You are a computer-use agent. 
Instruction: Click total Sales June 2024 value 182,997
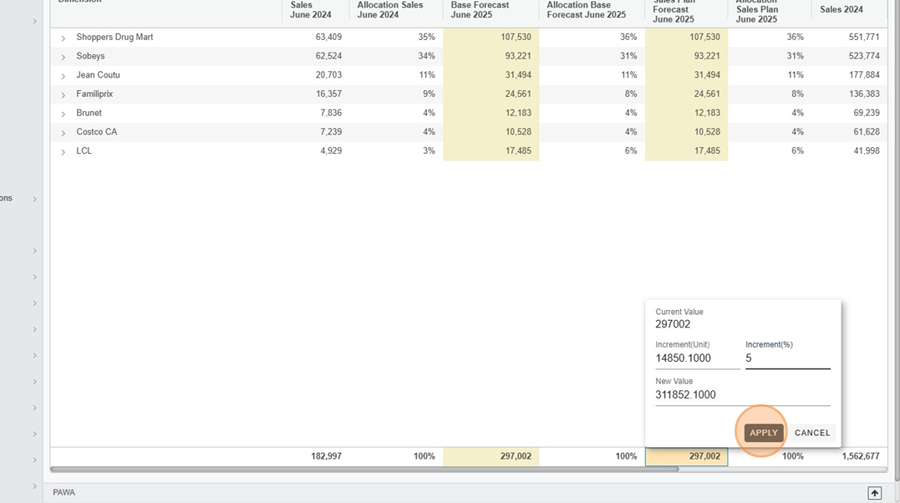326,456
